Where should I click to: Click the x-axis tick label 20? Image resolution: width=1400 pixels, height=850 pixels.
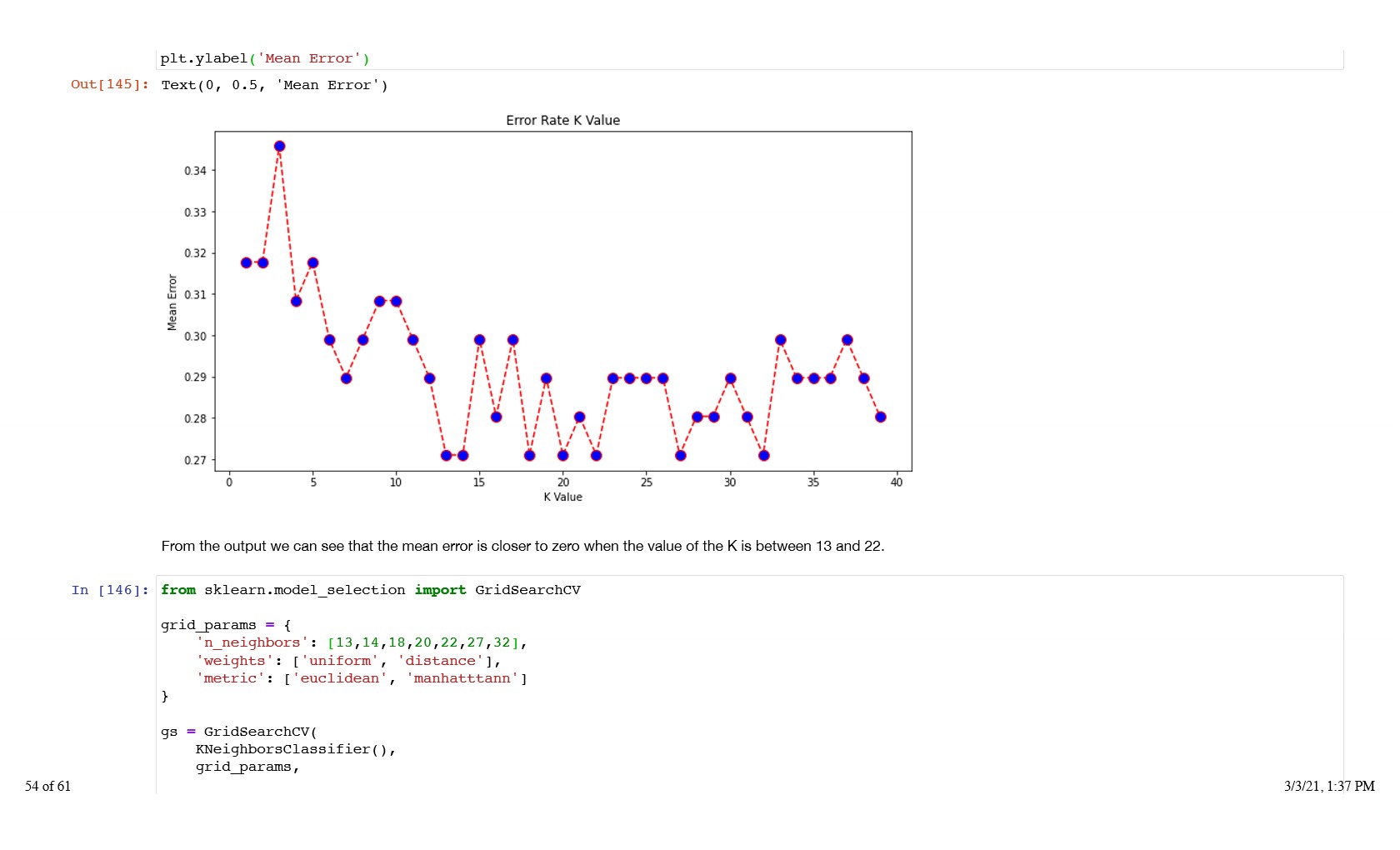tap(563, 482)
